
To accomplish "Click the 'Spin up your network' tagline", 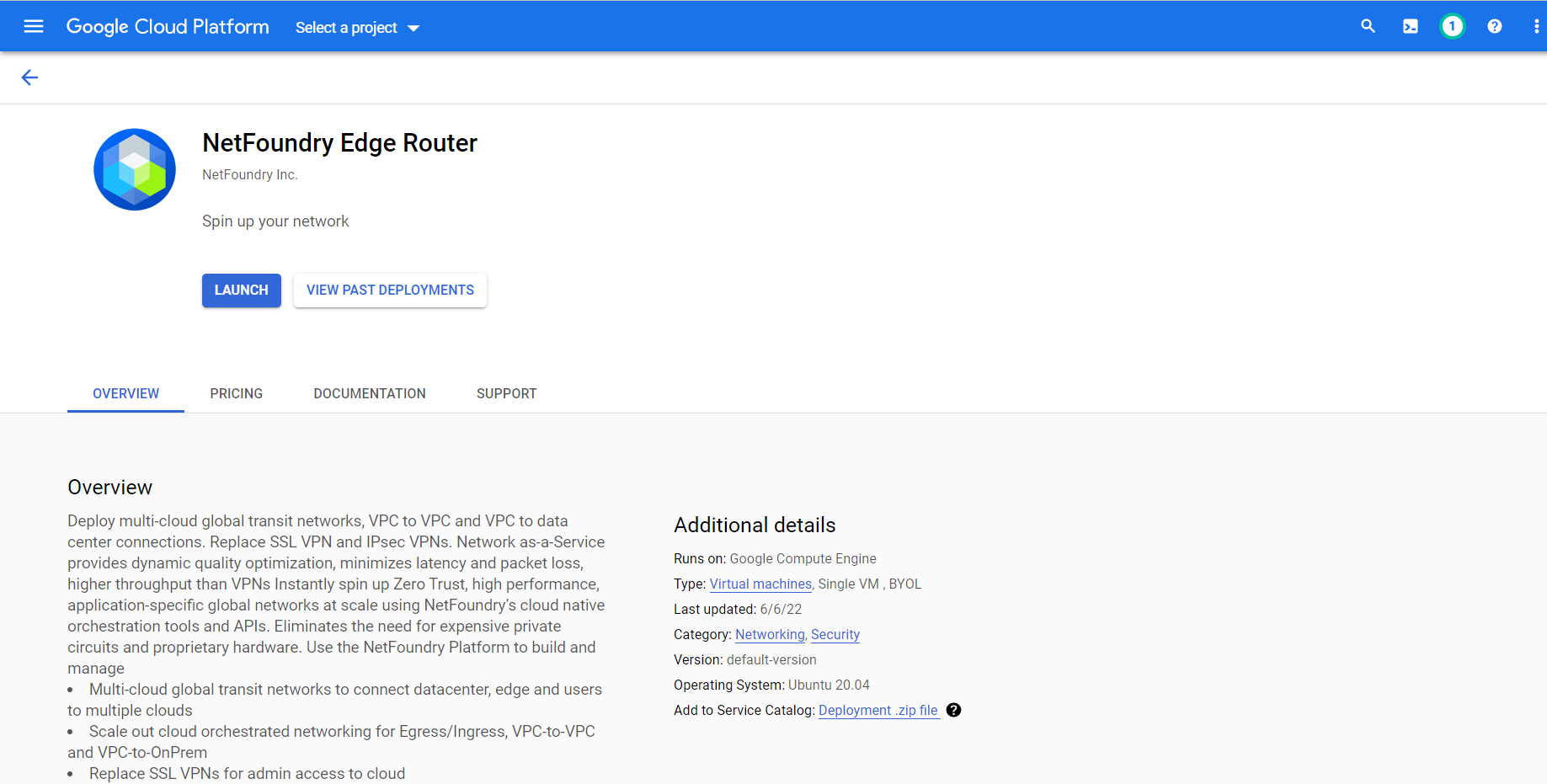I will [x=275, y=221].
